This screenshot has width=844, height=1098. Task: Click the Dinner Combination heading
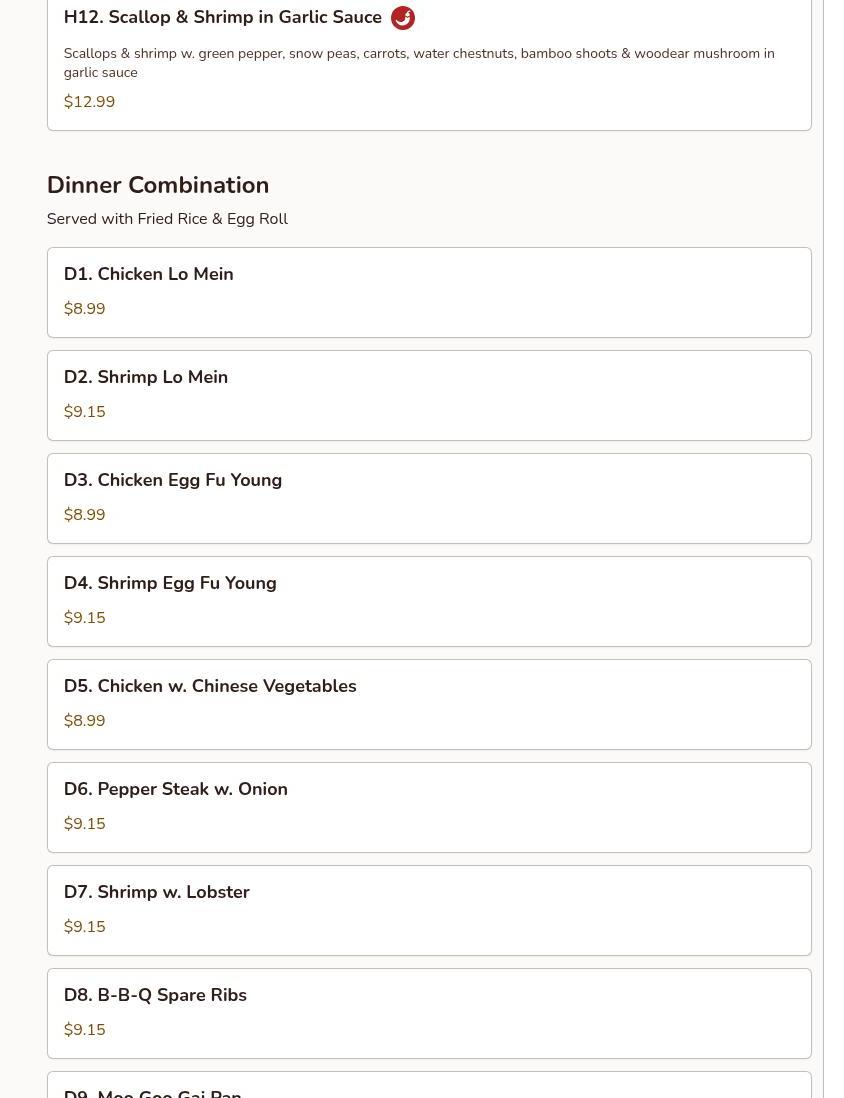(158, 185)
